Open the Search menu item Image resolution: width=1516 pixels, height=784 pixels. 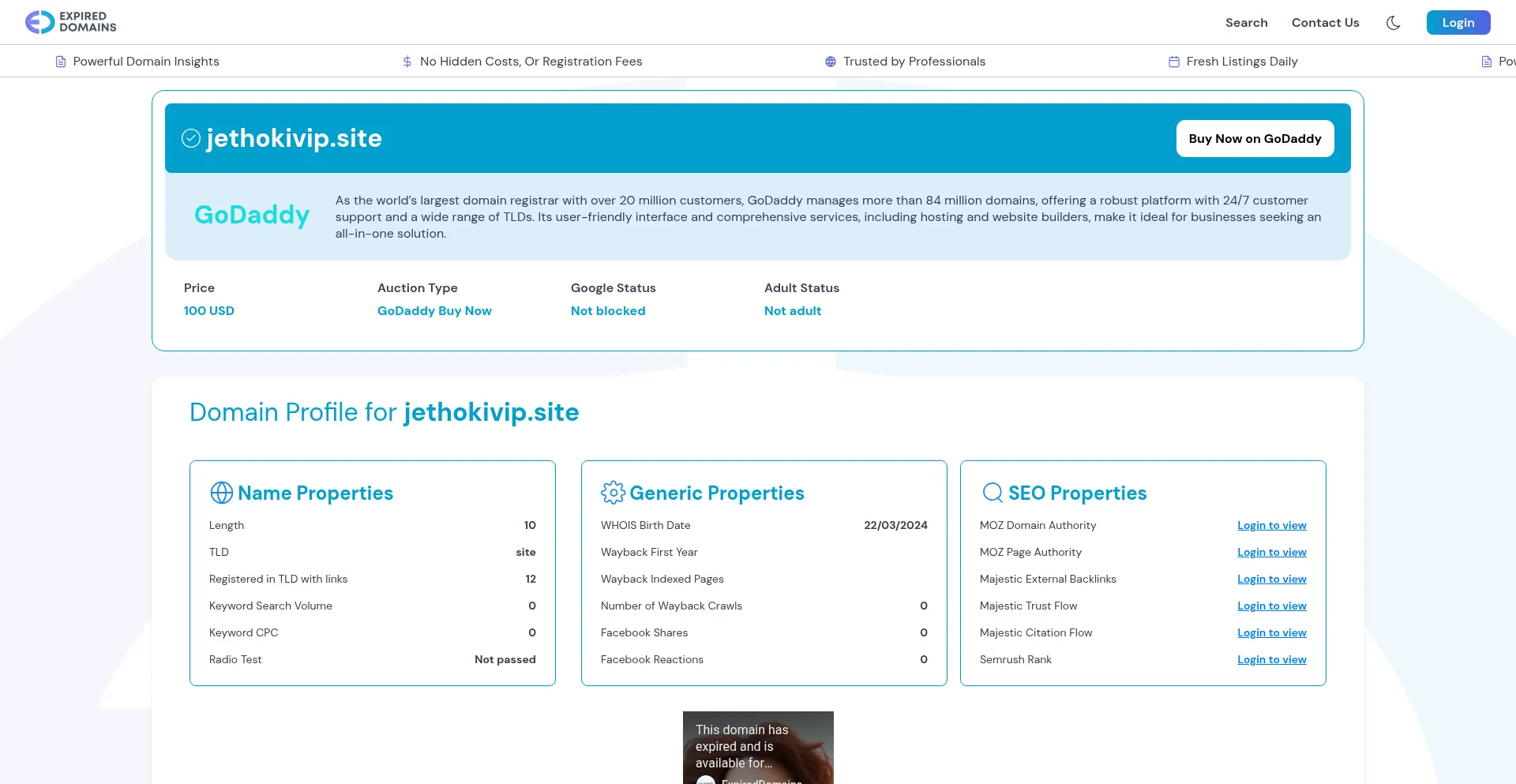click(1246, 23)
